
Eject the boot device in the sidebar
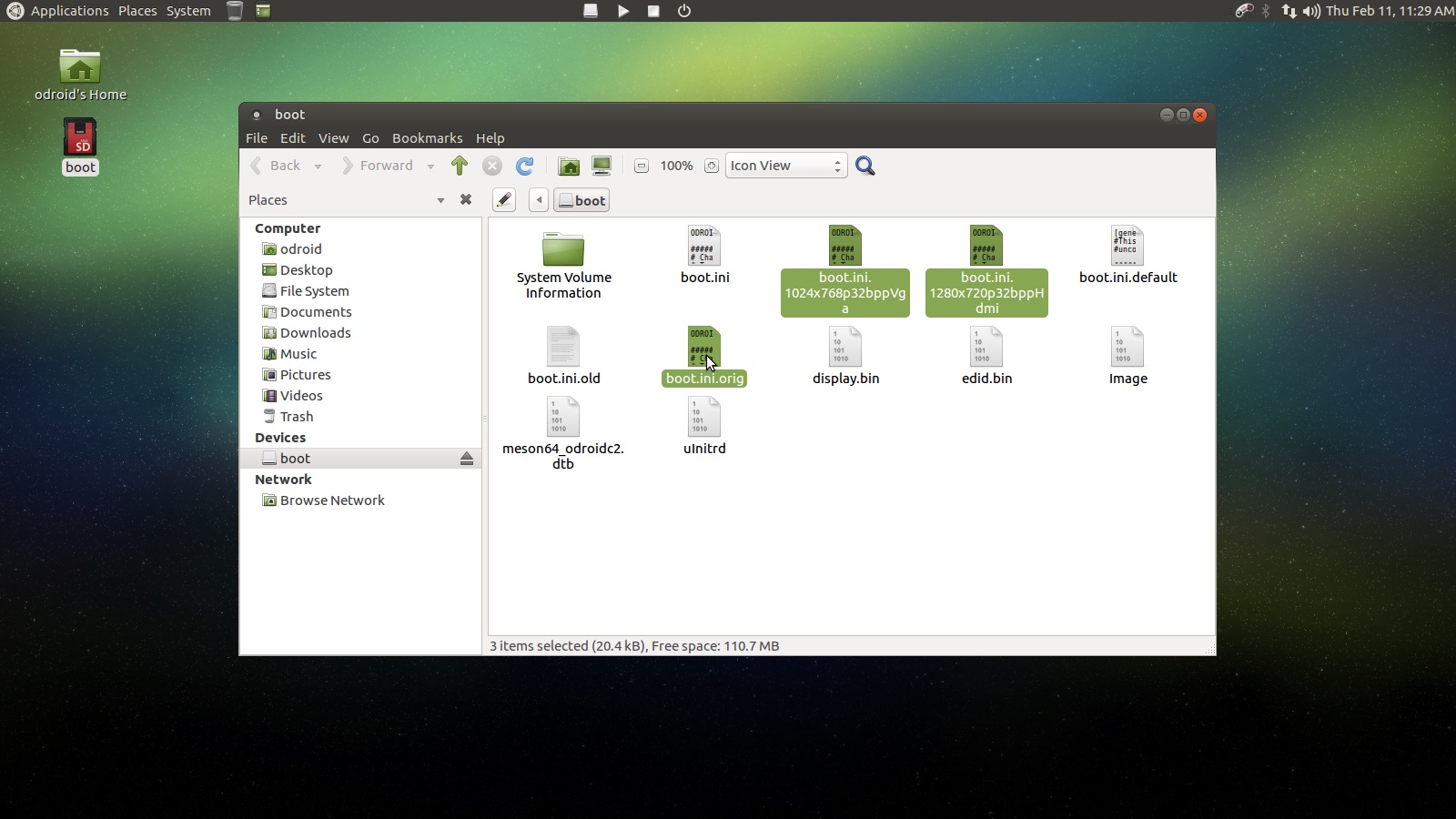point(467,459)
